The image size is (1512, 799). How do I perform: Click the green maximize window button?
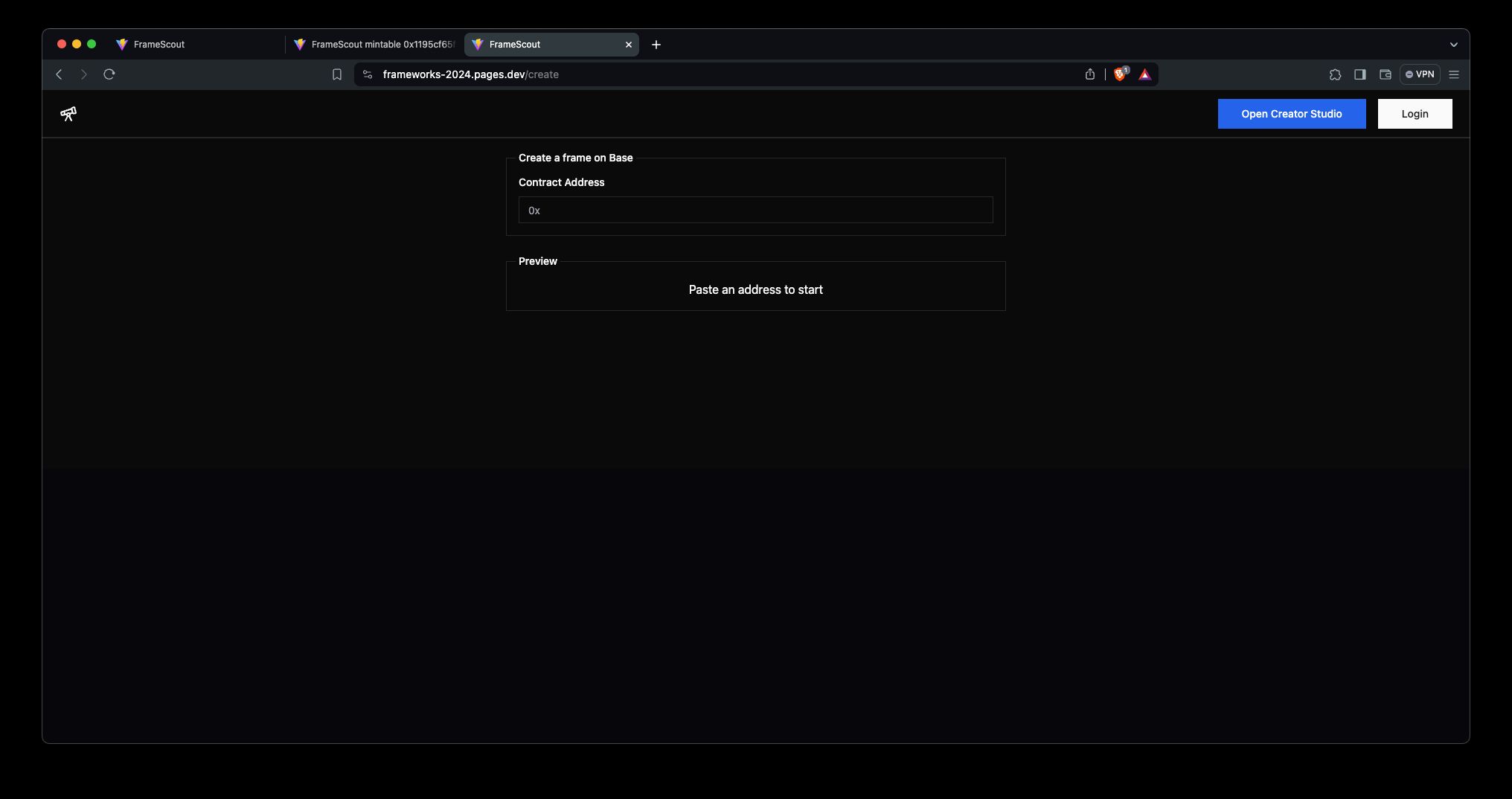click(x=92, y=45)
